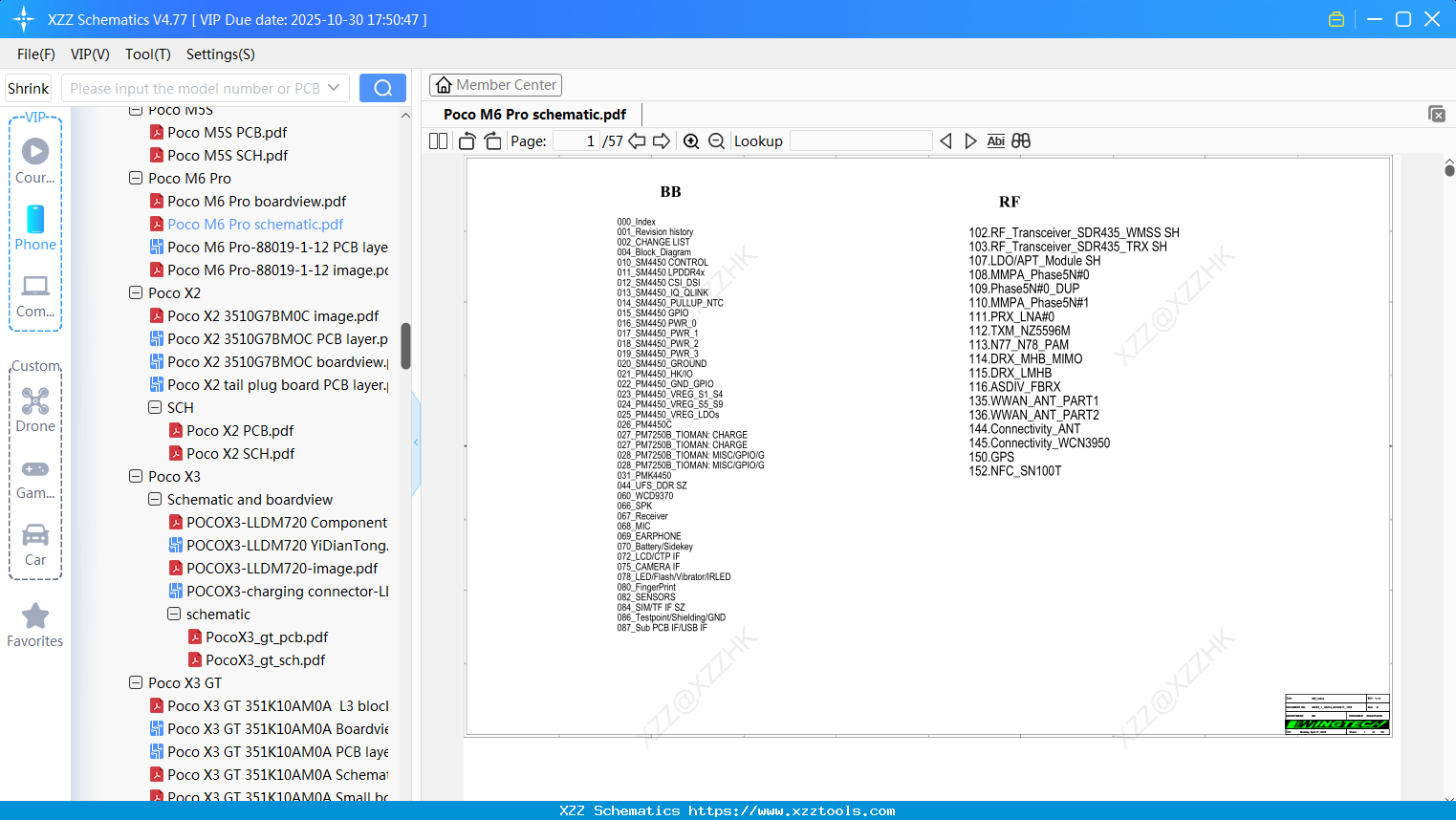Open the File menu
Image resolution: width=1456 pixels, height=820 pixels.
(x=36, y=54)
